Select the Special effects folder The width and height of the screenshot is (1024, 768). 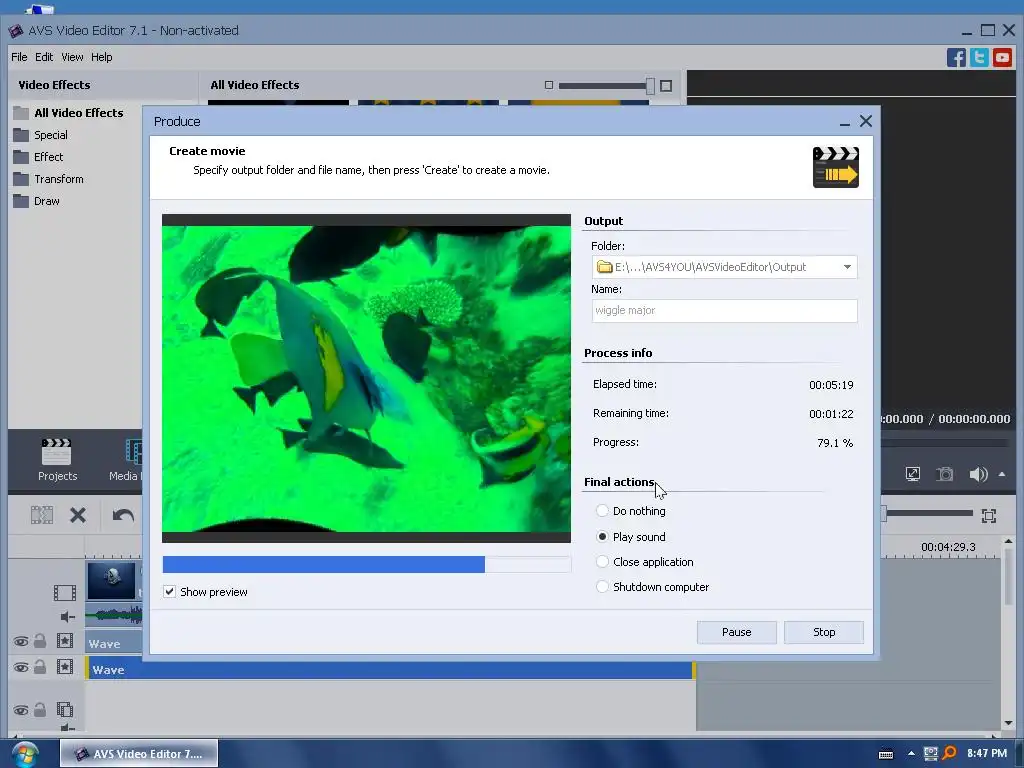[x=40, y=135]
